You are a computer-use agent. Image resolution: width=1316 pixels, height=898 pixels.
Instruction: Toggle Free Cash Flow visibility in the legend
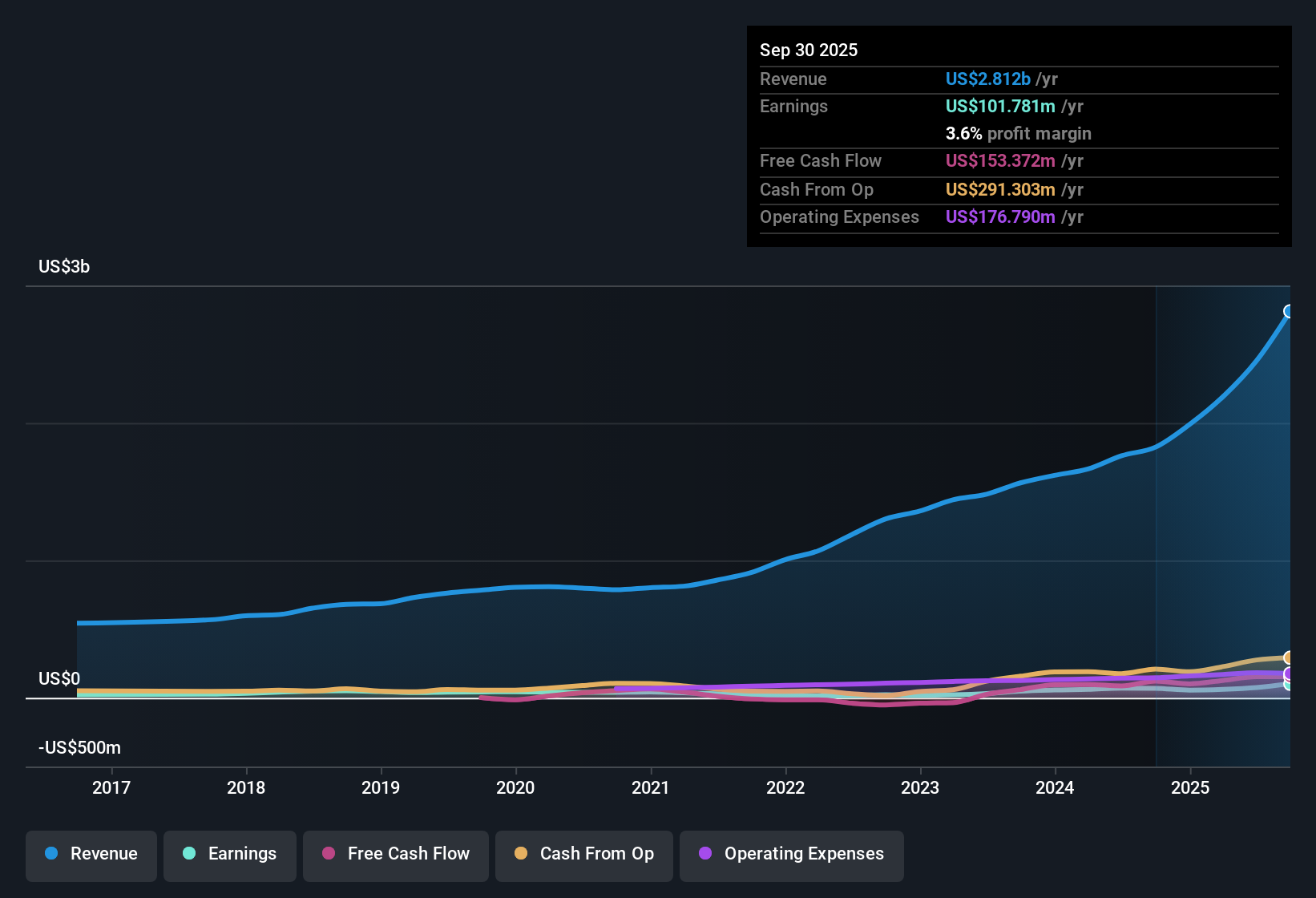395,856
